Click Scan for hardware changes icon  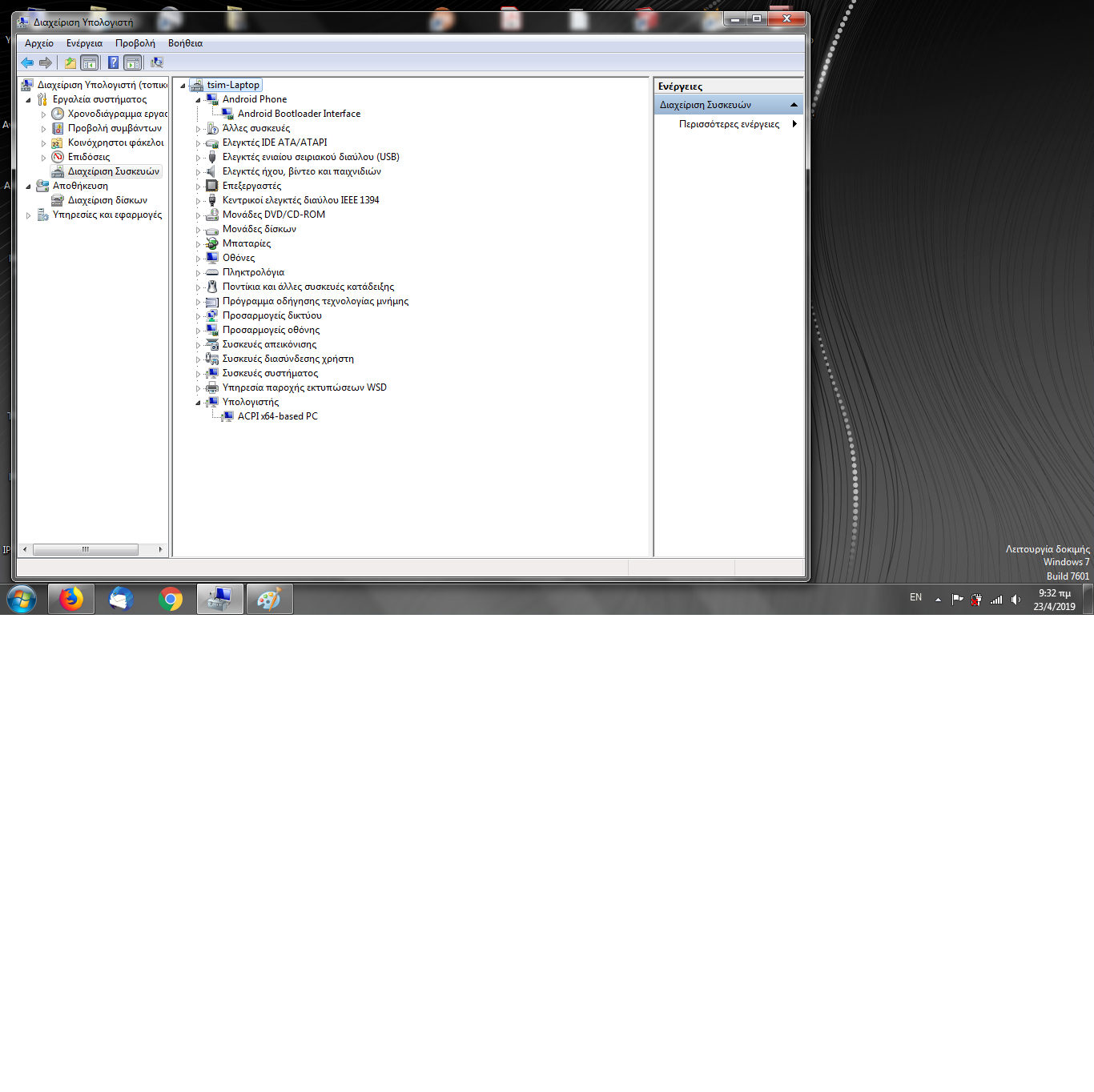(x=157, y=62)
